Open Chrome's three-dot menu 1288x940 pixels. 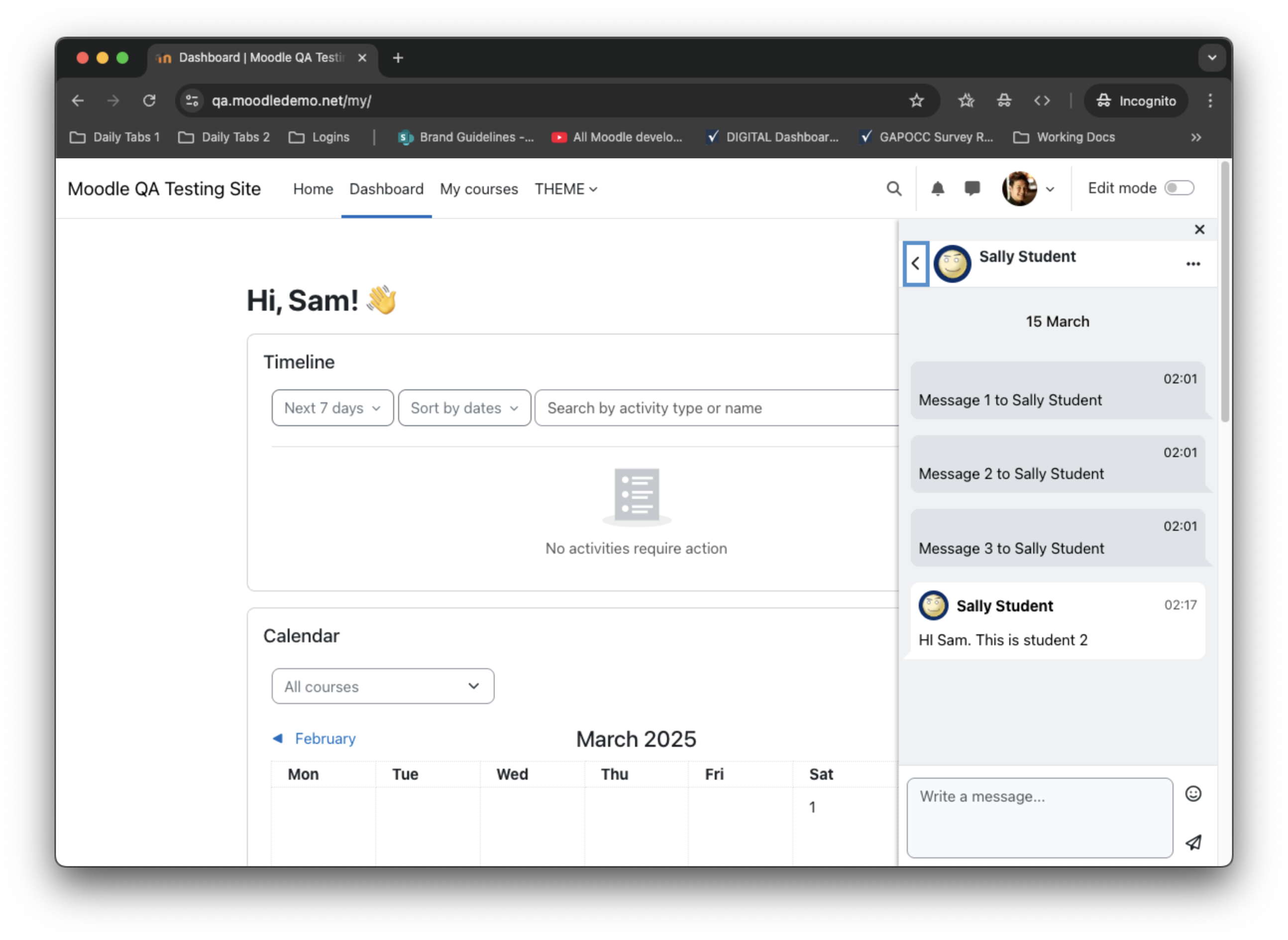[x=1209, y=101]
